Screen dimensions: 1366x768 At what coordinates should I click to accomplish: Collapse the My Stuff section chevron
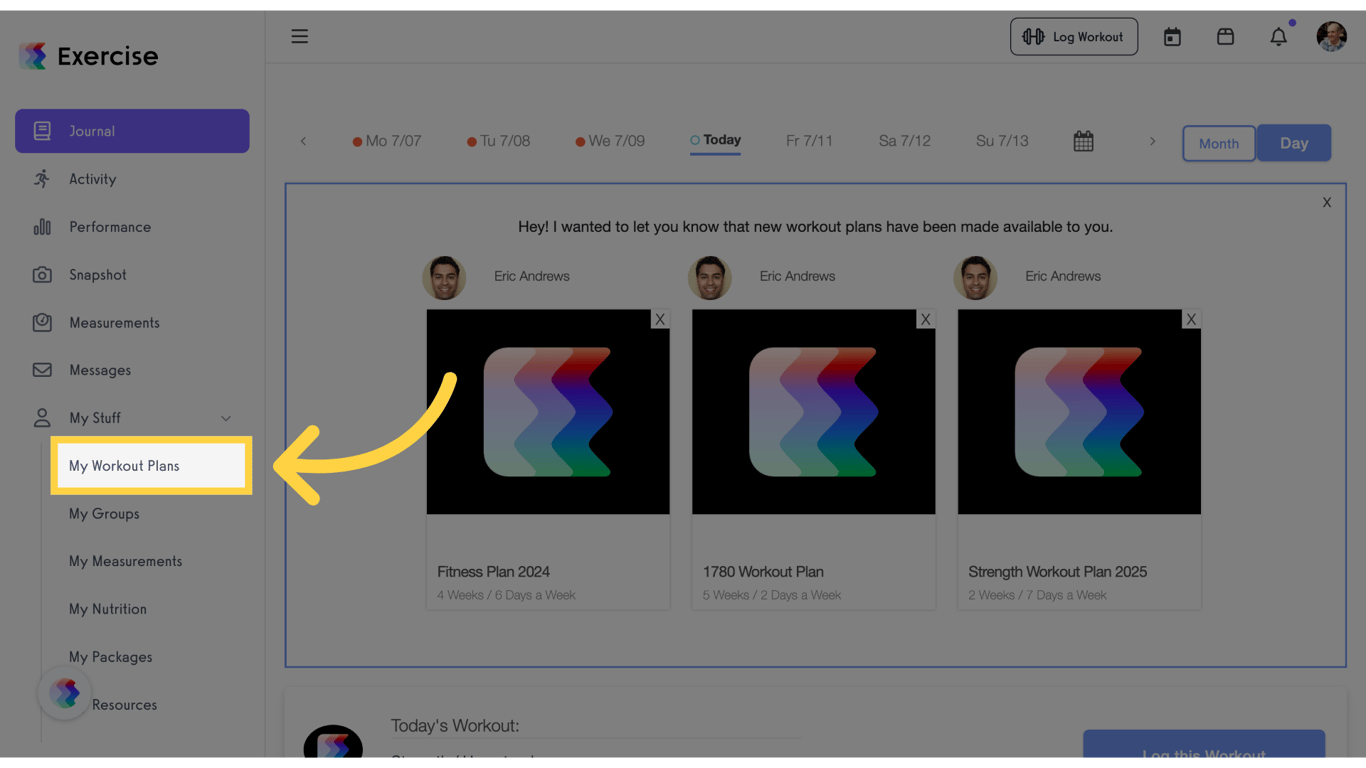coord(226,419)
